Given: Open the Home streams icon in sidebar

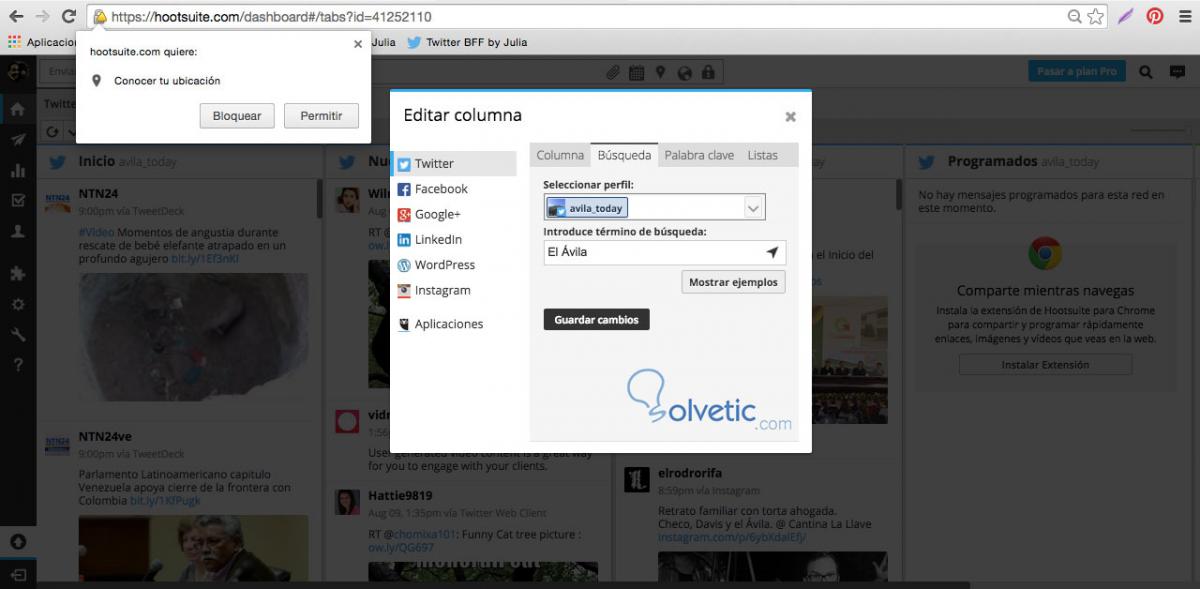Looking at the screenshot, I should coord(17,109).
